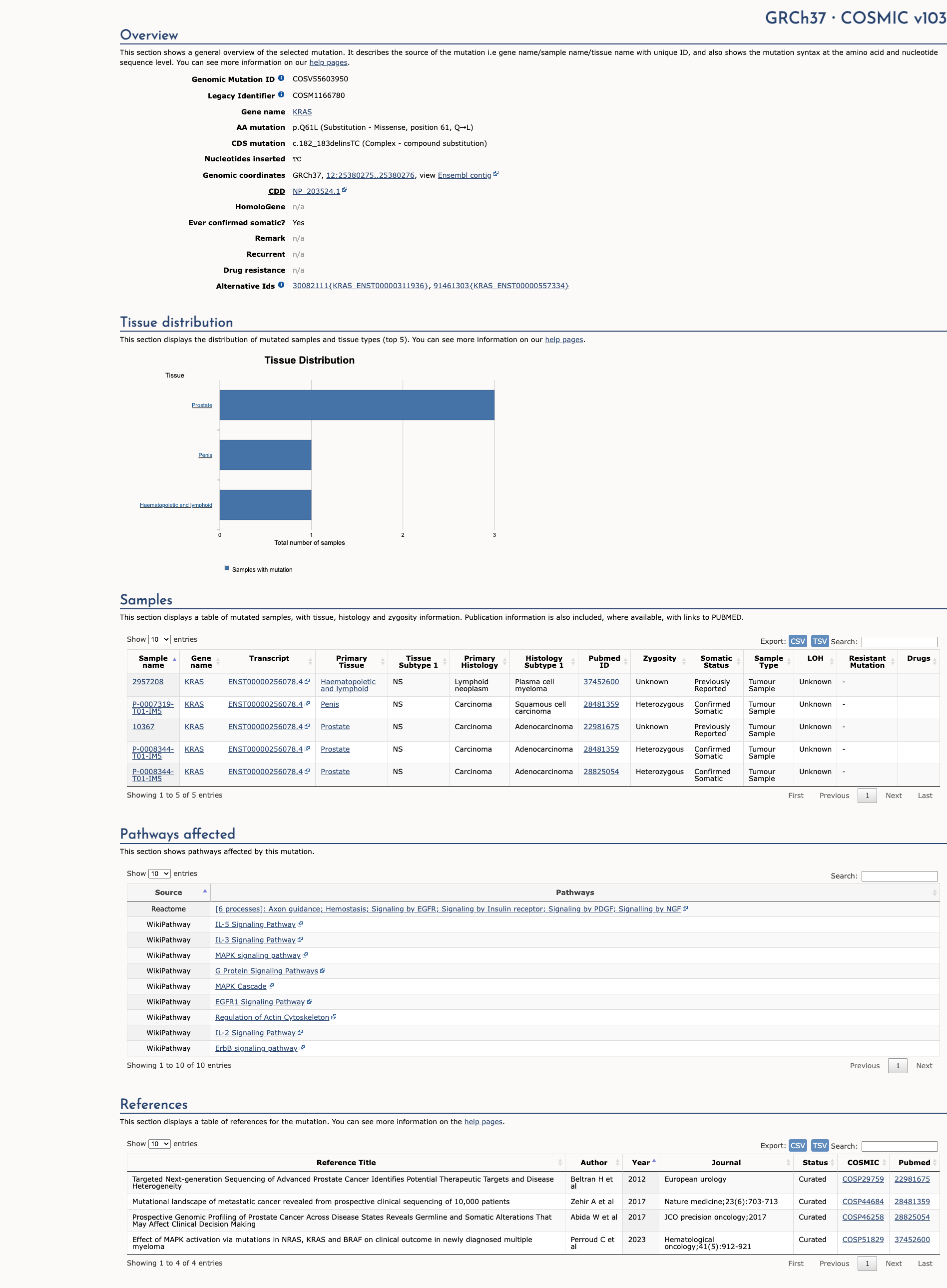947x1288 pixels.
Task: Click info icon beside Alternative Ids
Action: click(281, 284)
